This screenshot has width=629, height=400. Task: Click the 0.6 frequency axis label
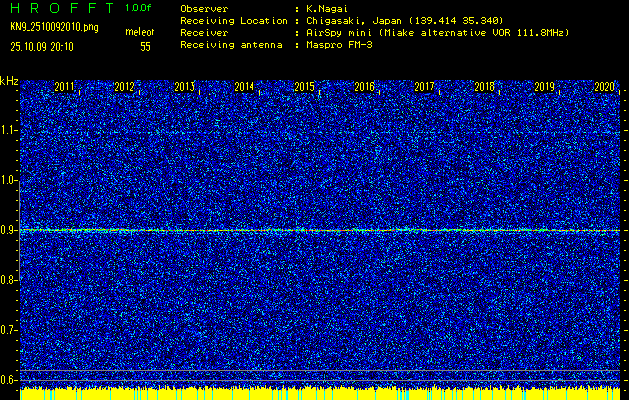point(9,379)
